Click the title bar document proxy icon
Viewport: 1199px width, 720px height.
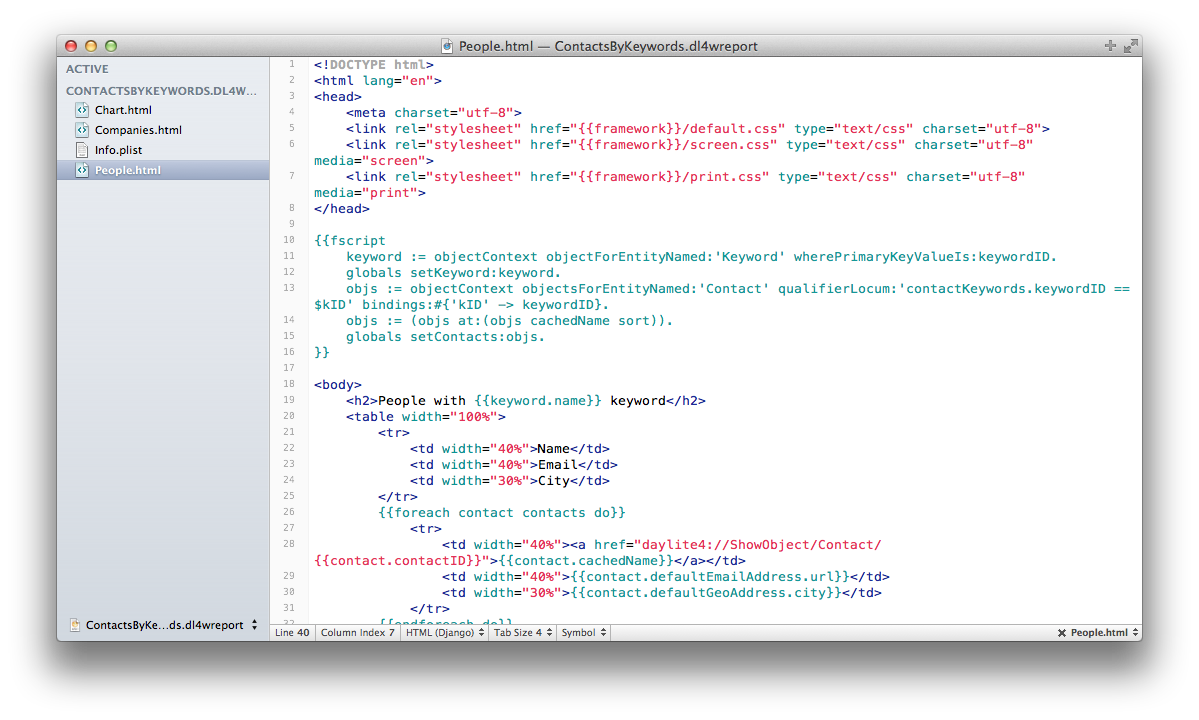tap(447, 46)
